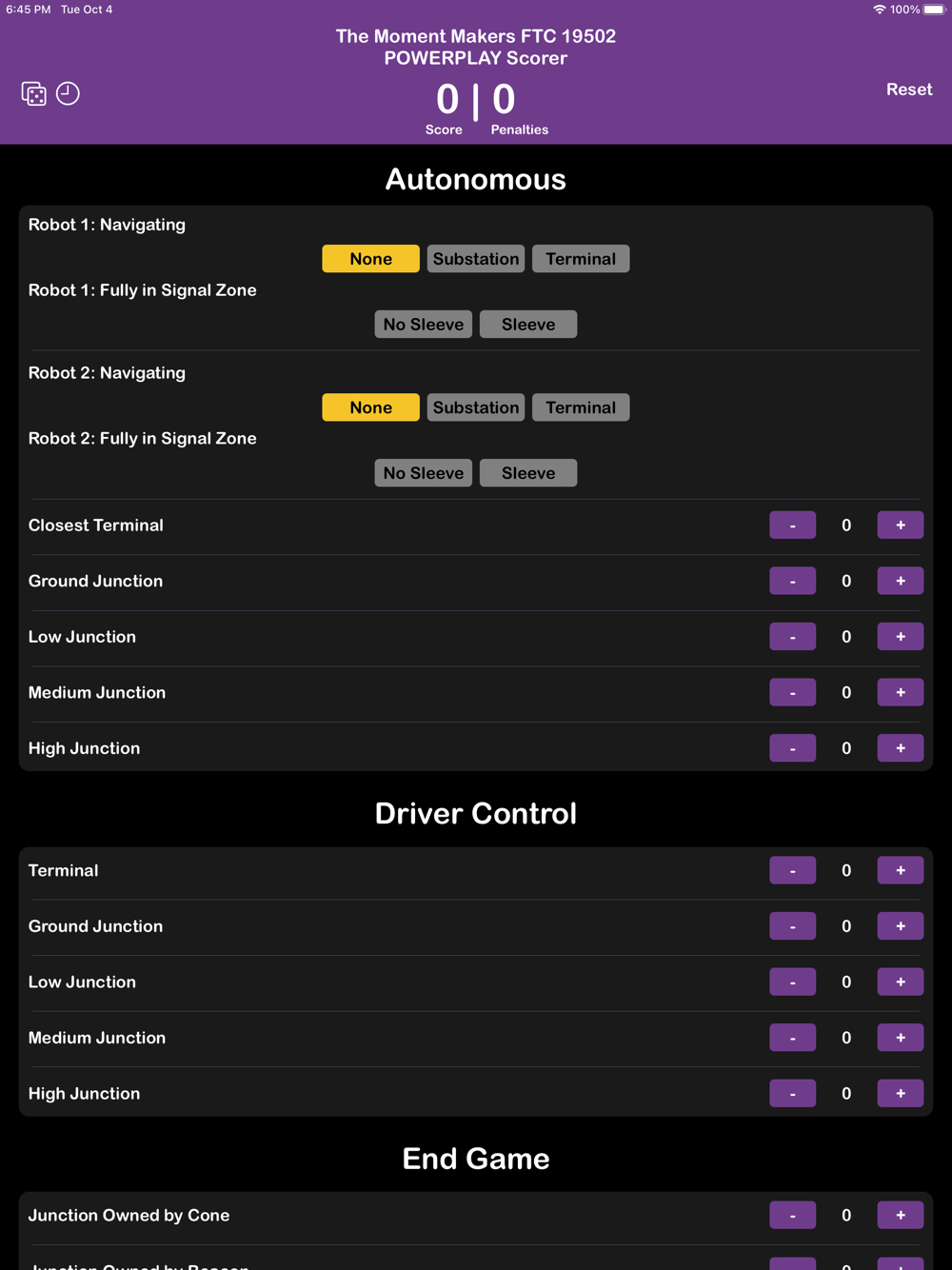Screen dimensions: 952x1270
Task: Open the clock history icon
Action: point(68,93)
